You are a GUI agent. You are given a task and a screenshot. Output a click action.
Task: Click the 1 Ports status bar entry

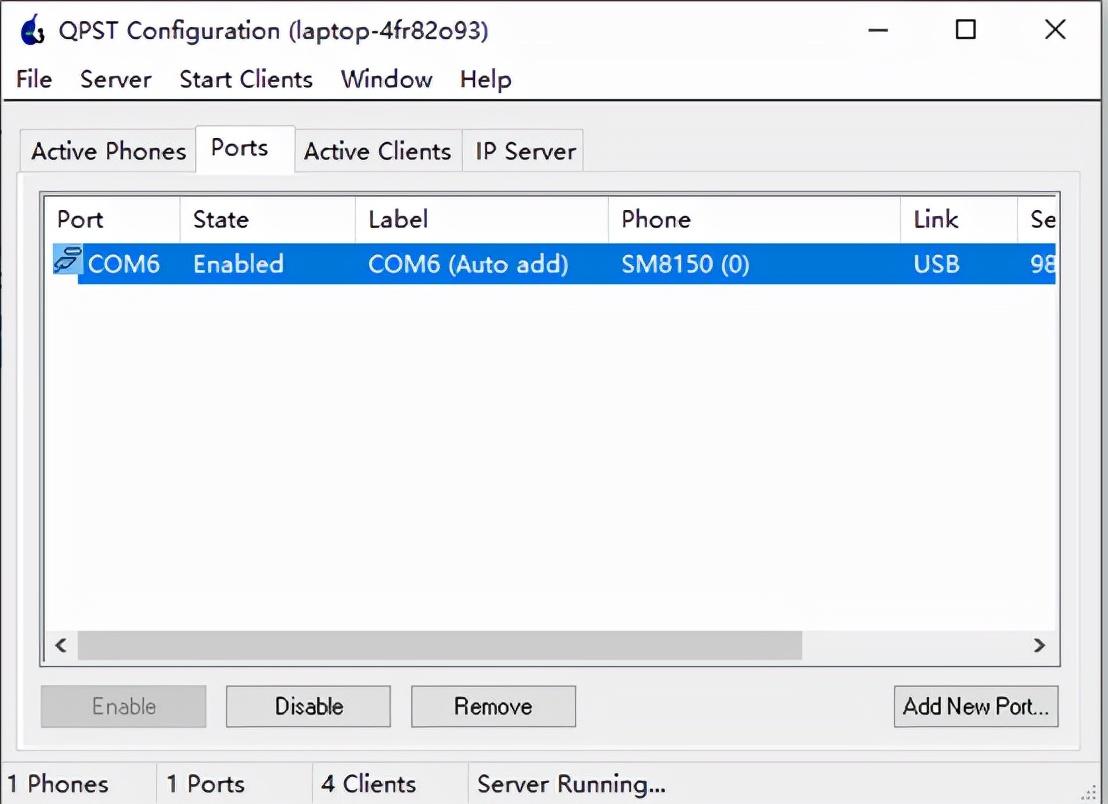[x=206, y=784]
